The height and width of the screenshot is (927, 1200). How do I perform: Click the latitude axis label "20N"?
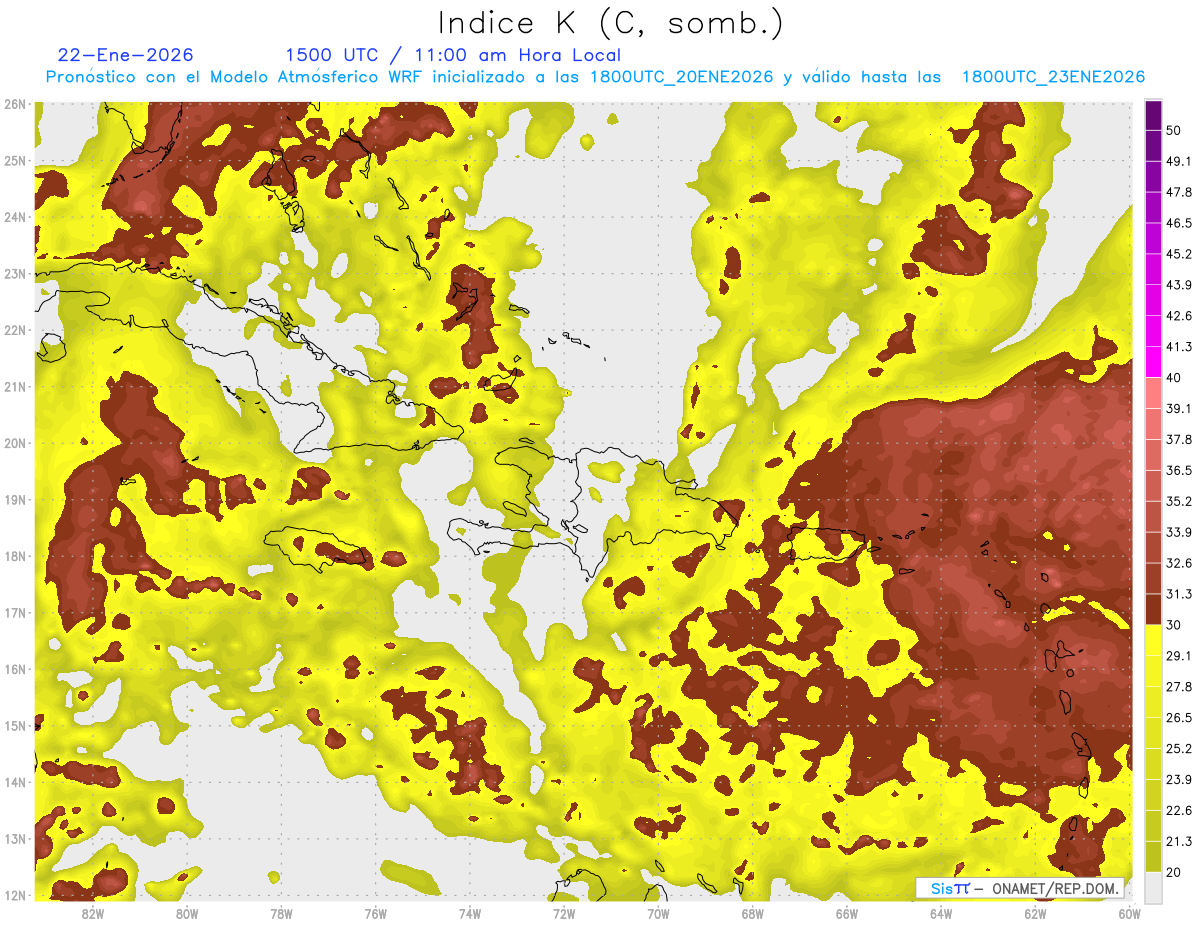click(x=15, y=443)
